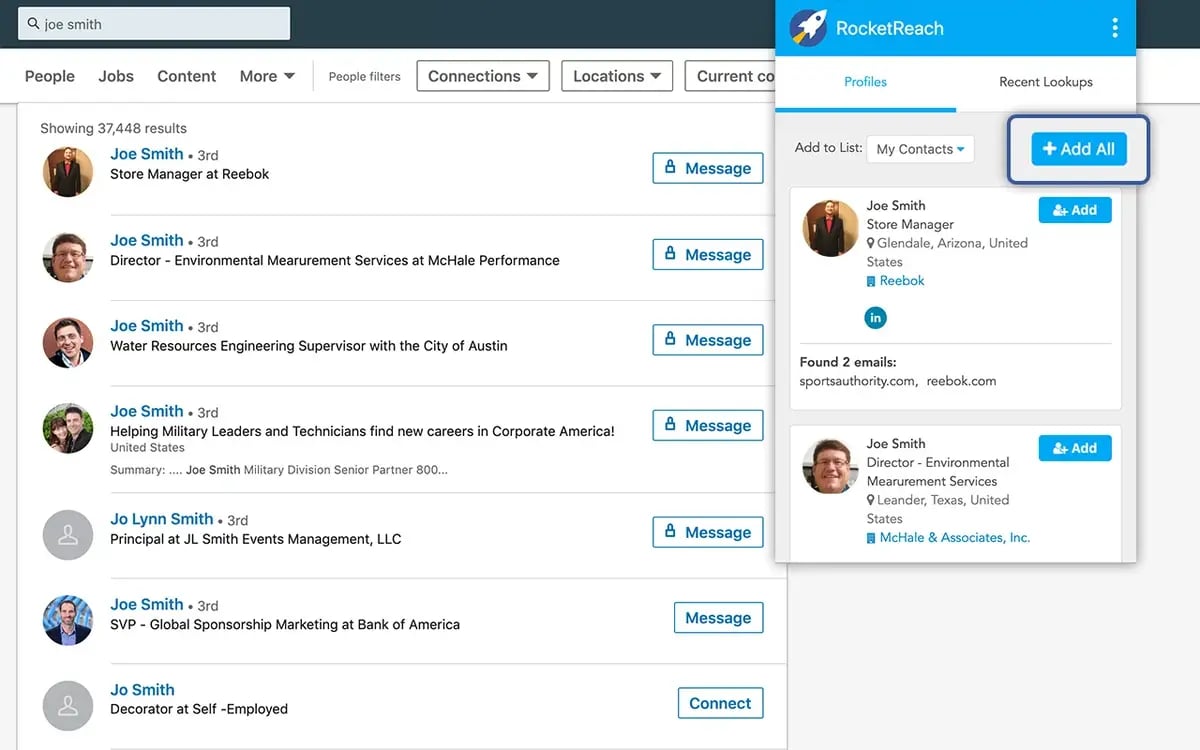Click the LinkedIn badge on Joe Smith's RocketReach card
The width and height of the screenshot is (1200, 750).
point(875,317)
